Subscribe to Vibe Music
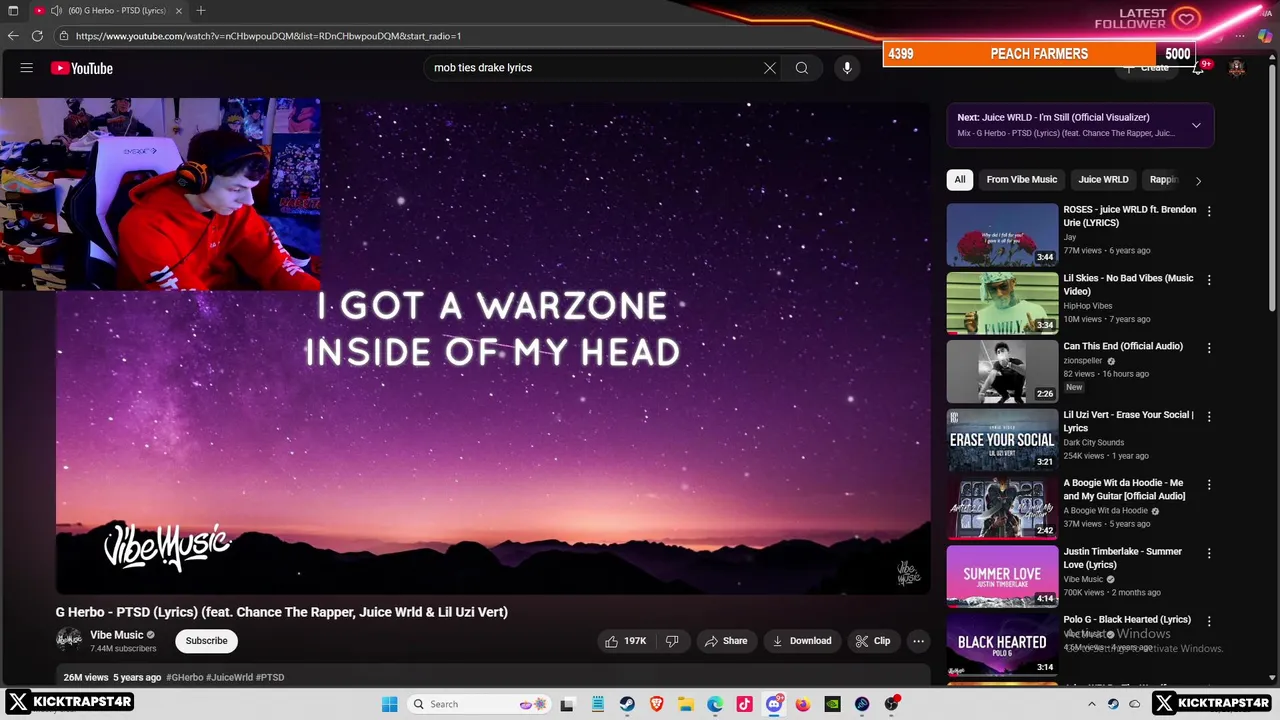Screen dimensions: 1280x720 [x=206, y=641]
